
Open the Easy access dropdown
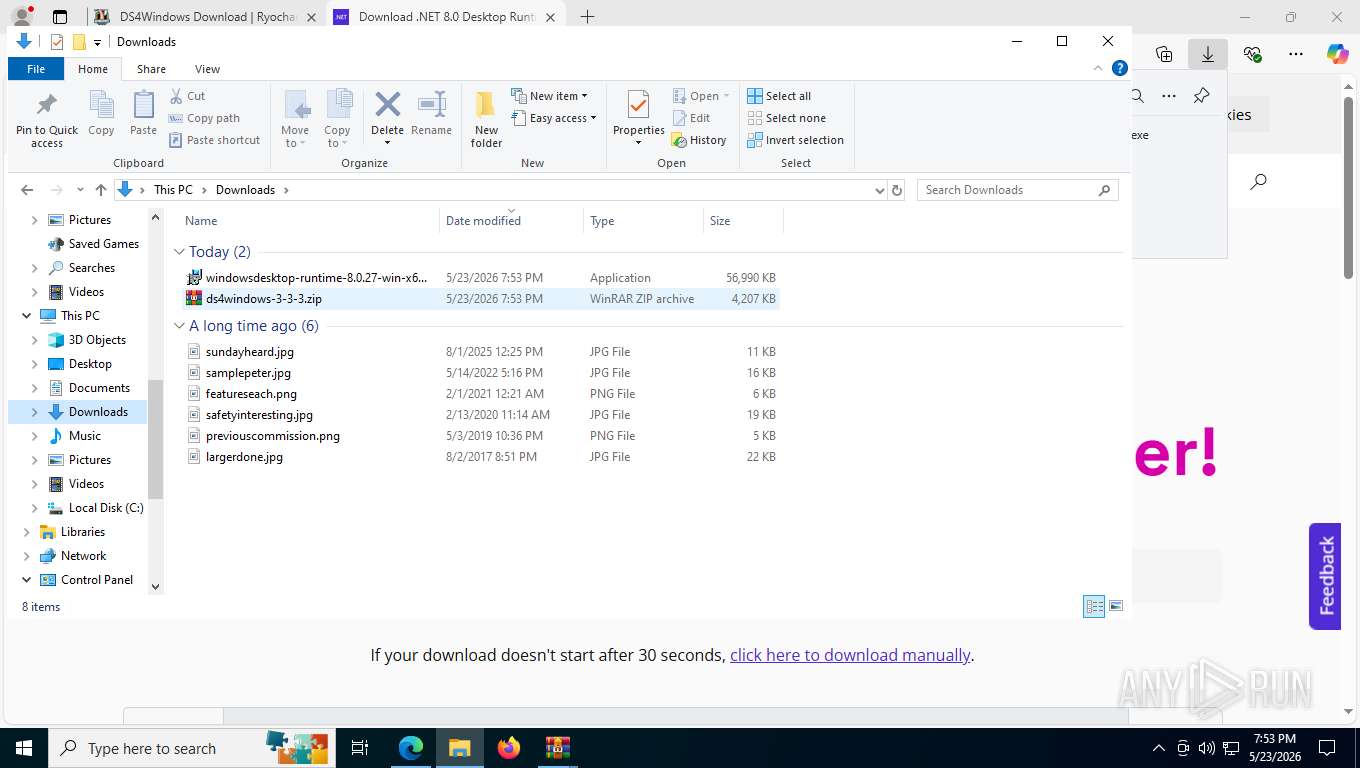coord(553,118)
